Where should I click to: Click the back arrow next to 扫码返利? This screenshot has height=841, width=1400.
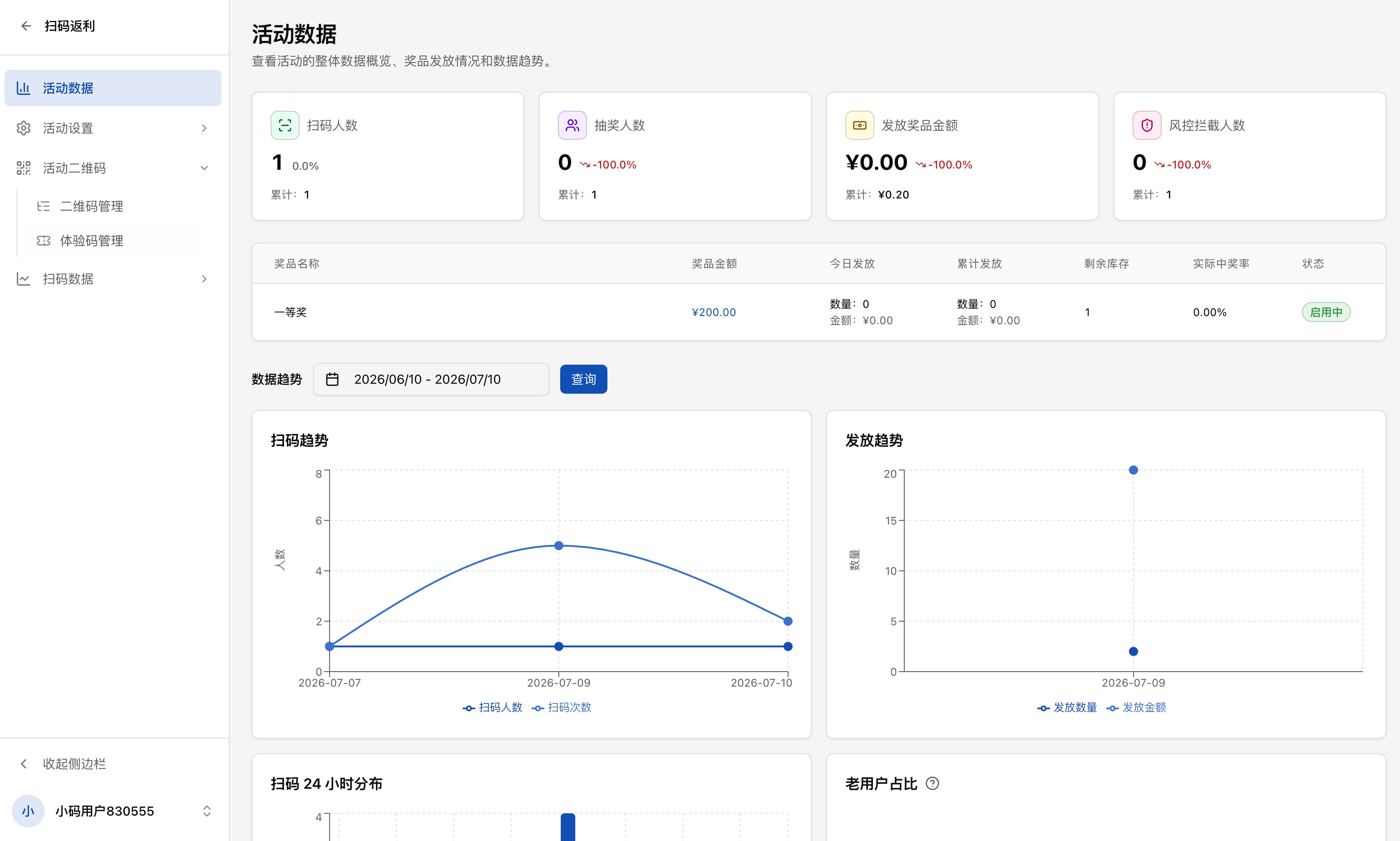26,26
